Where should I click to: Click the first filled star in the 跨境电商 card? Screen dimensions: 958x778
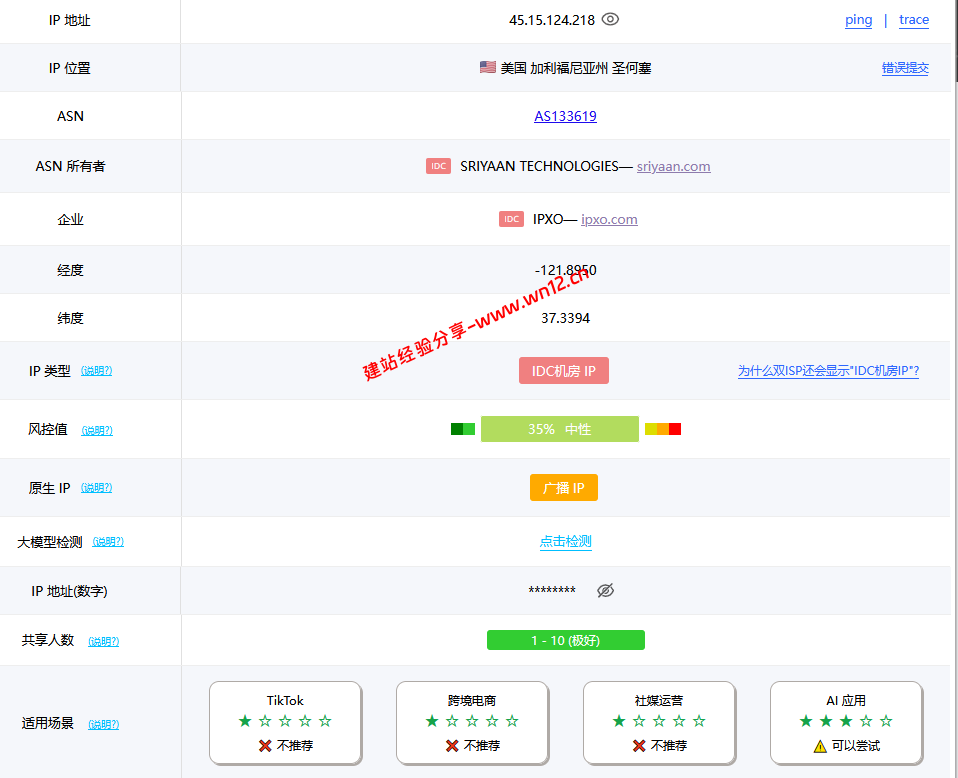pyautogui.click(x=432, y=721)
